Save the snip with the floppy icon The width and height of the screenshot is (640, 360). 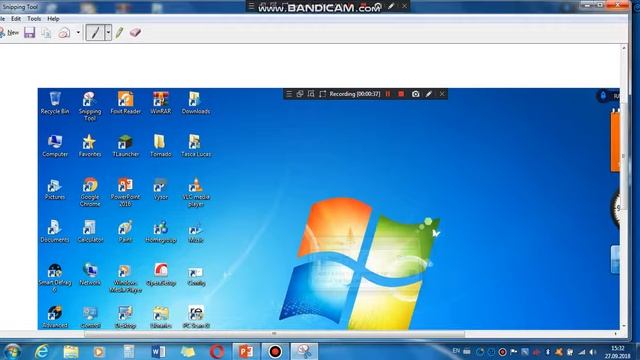tap(29, 32)
